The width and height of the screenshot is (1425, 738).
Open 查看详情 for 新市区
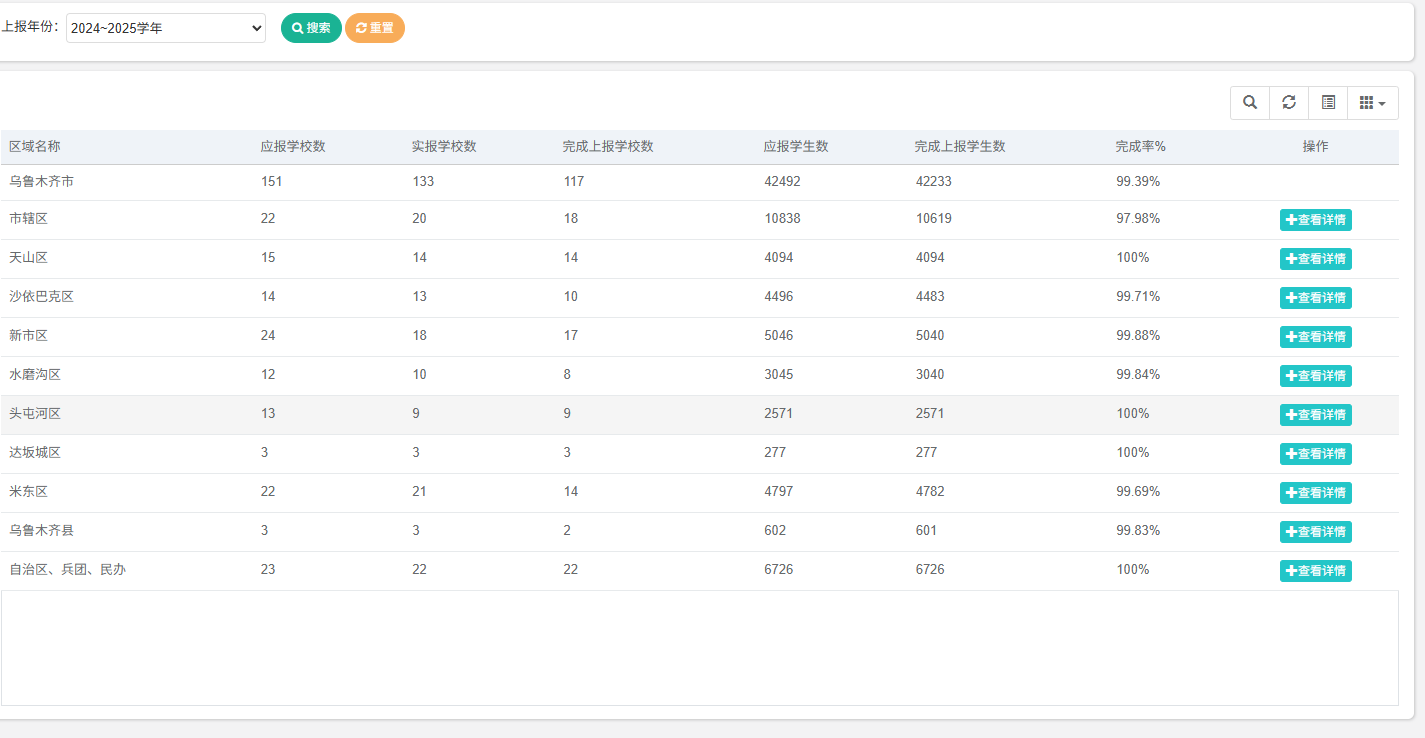coord(1315,337)
